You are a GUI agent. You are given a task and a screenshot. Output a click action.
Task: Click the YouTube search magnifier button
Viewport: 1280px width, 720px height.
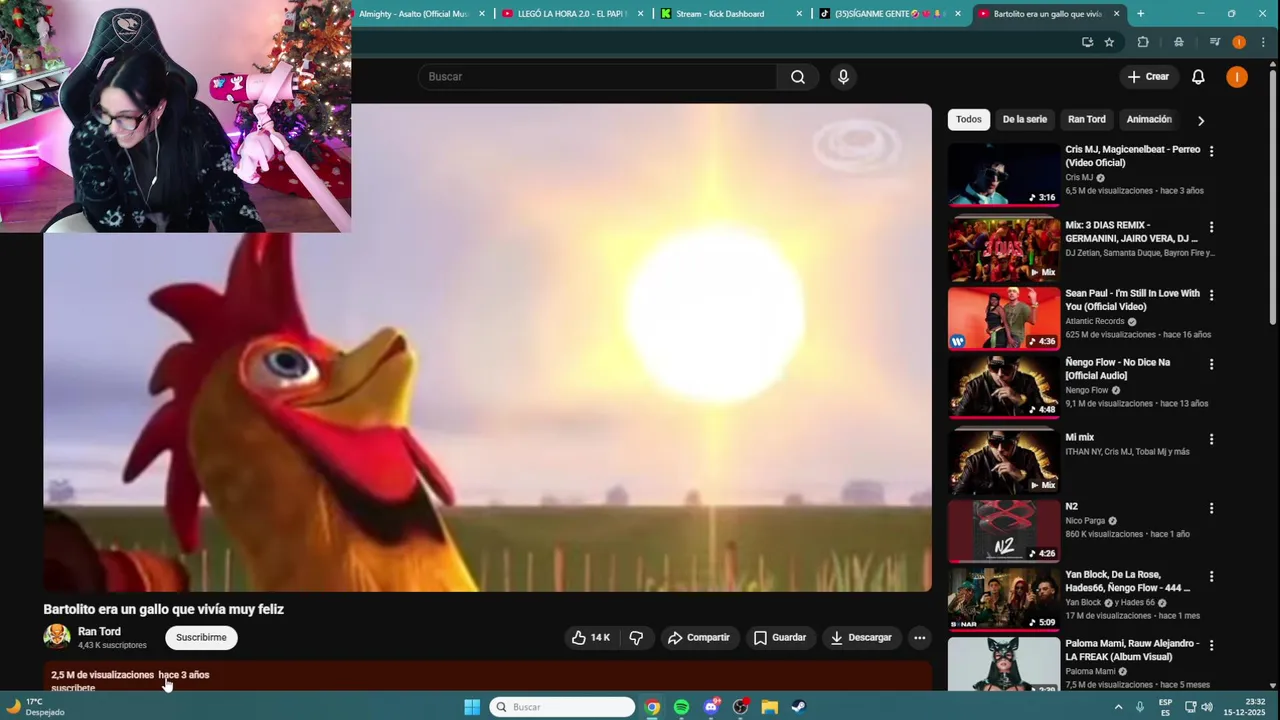coord(797,77)
